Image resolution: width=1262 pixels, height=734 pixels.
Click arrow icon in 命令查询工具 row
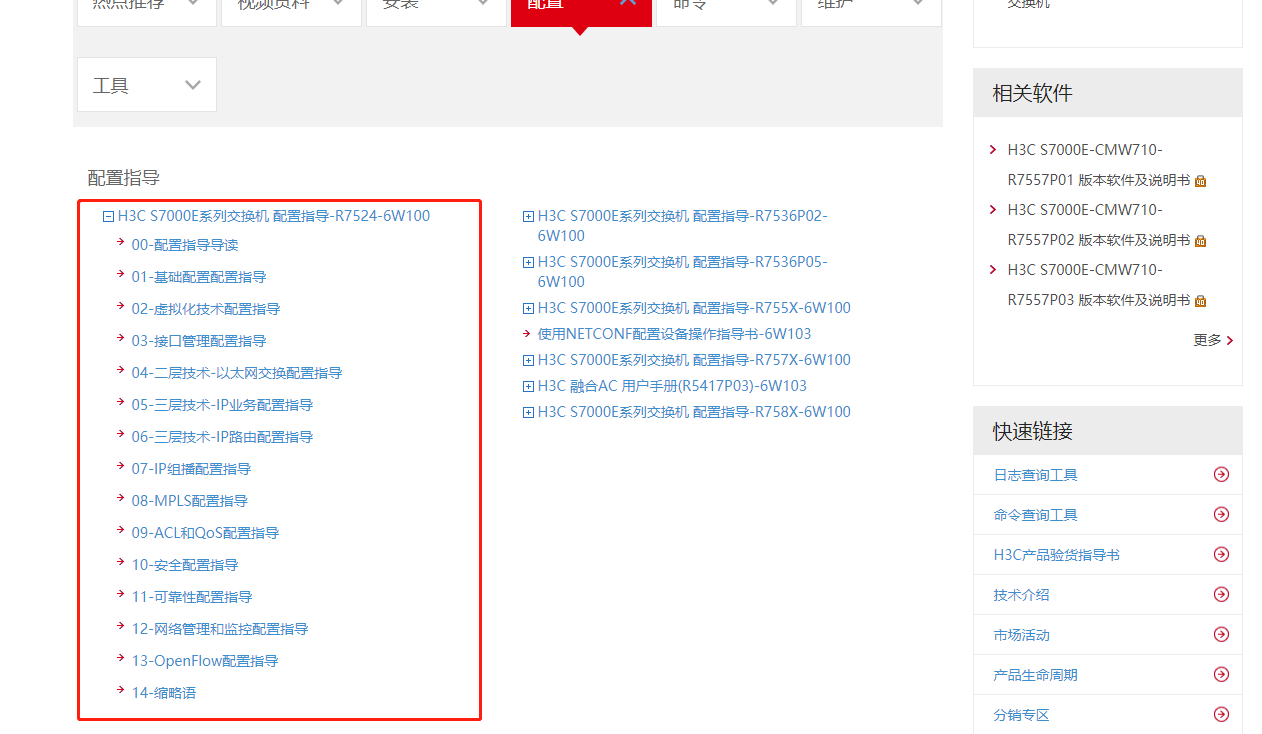click(1221, 515)
